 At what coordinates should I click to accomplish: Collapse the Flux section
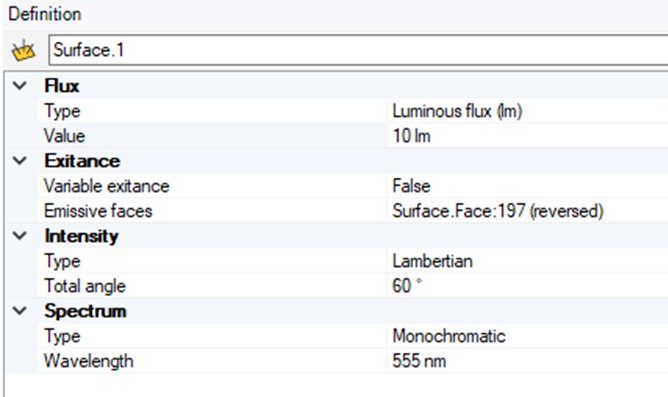tap(20, 86)
